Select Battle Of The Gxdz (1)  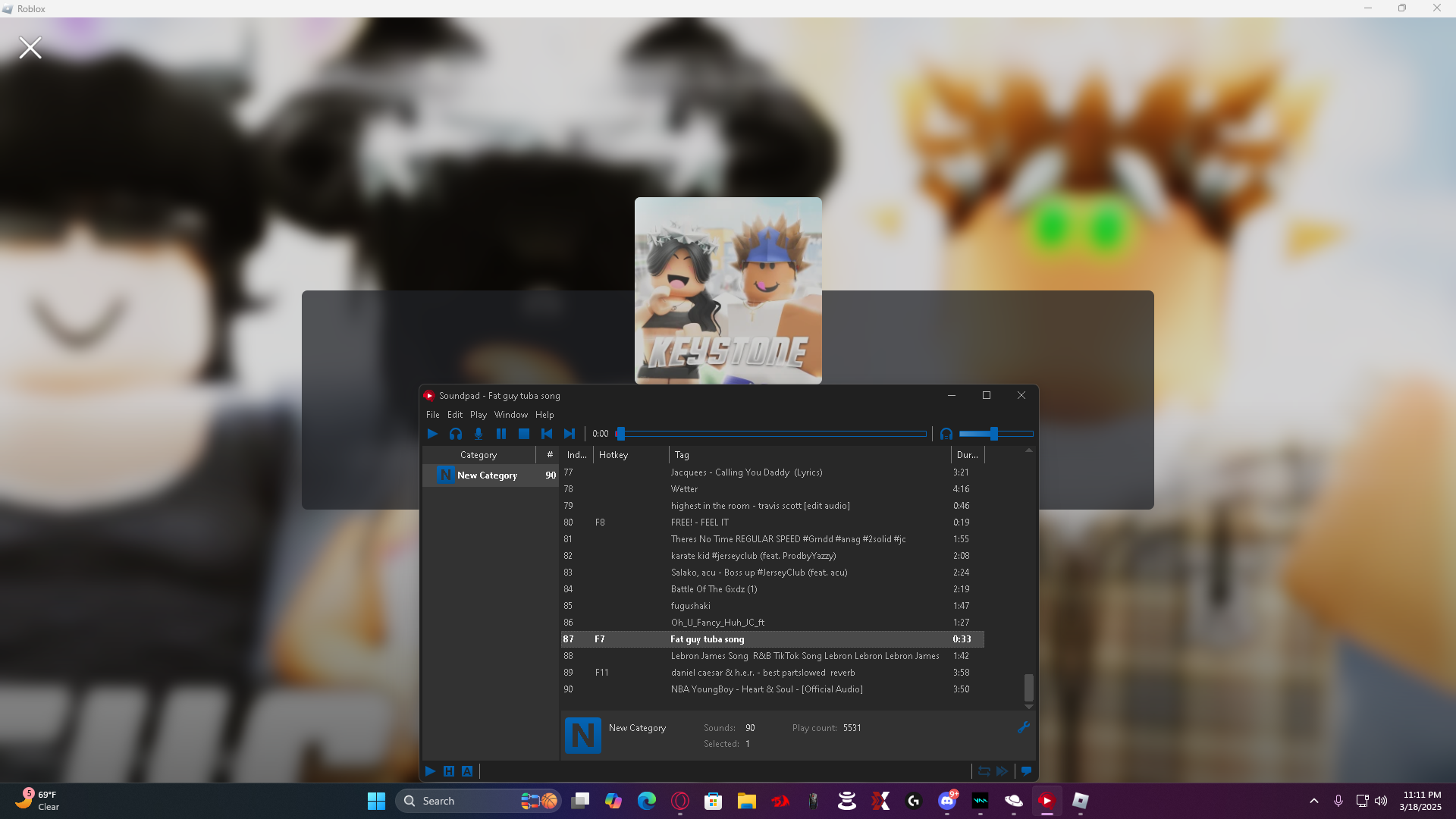pyautogui.click(x=773, y=589)
